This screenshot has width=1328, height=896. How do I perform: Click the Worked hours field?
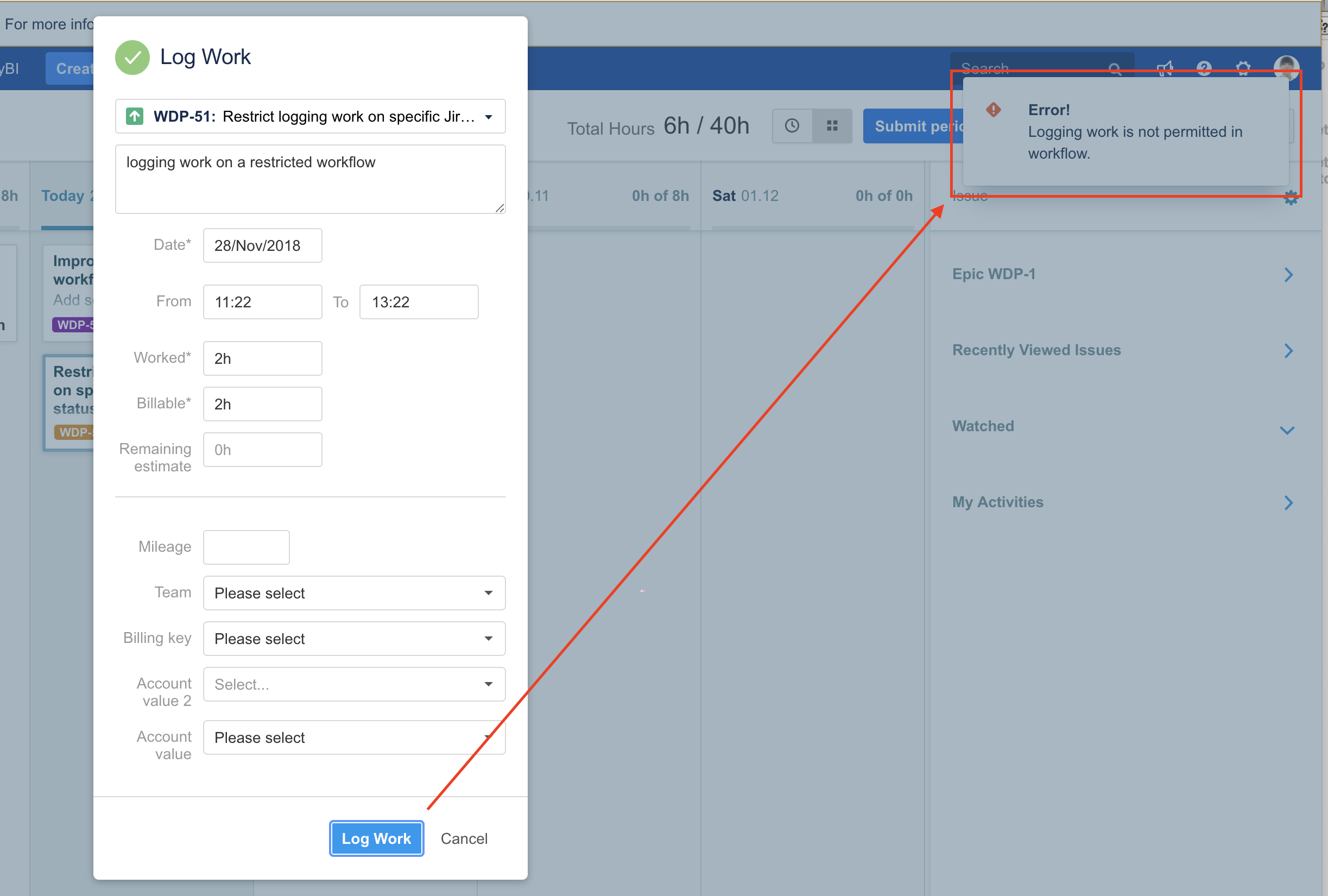pos(262,359)
